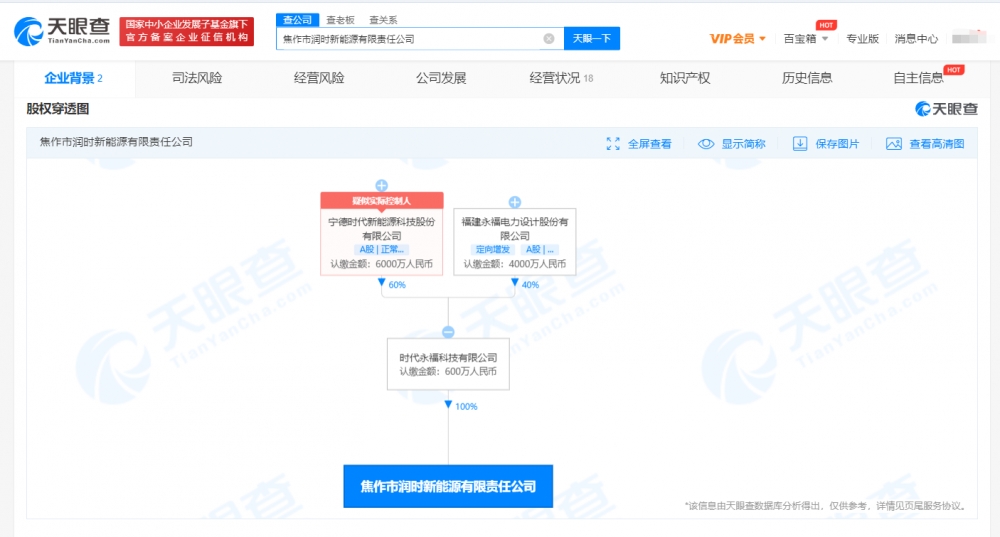Click the fullscreen view icon
The height and width of the screenshot is (537, 1000).
point(613,144)
